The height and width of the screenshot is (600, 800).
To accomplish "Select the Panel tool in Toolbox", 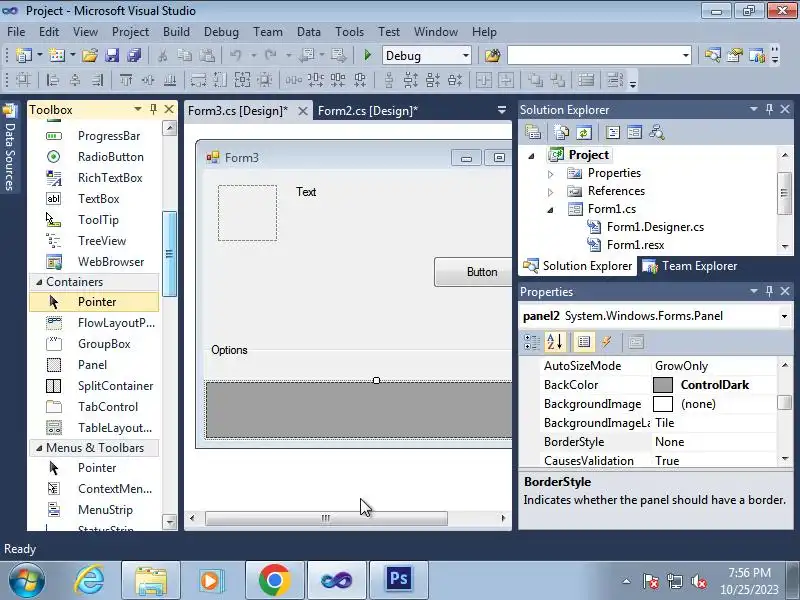I will point(93,365).
